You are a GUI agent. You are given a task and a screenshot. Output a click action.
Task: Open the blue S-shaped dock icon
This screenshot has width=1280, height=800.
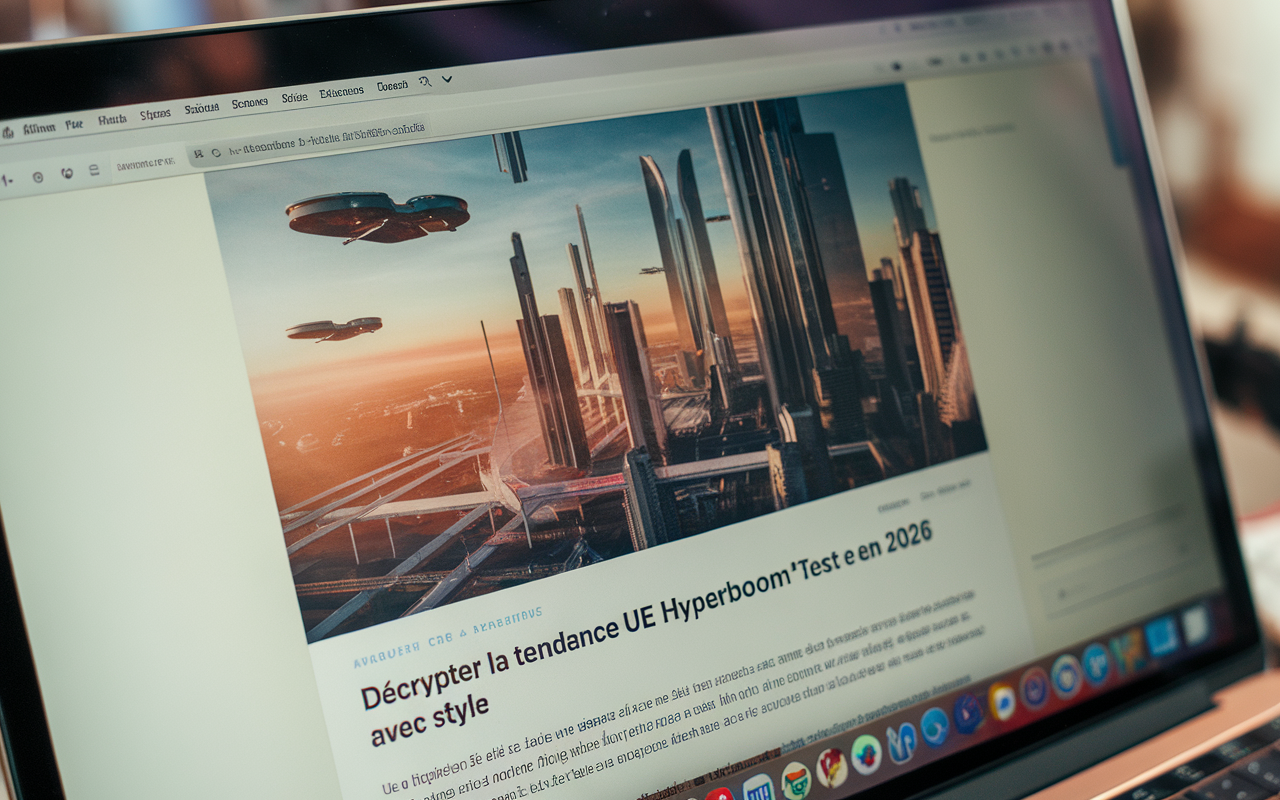coord(900,743)
